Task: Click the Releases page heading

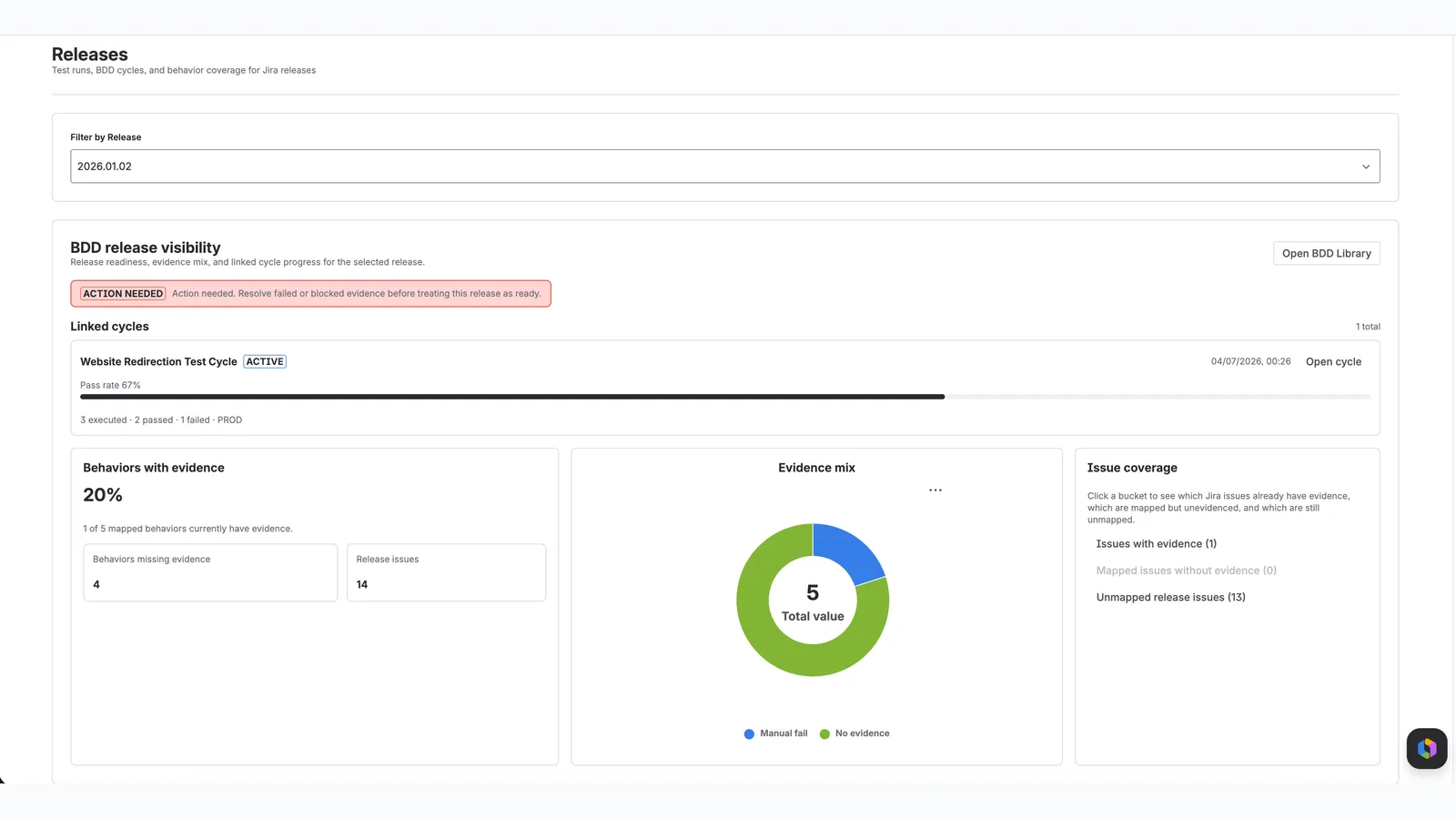Action: tap(90, 55)
